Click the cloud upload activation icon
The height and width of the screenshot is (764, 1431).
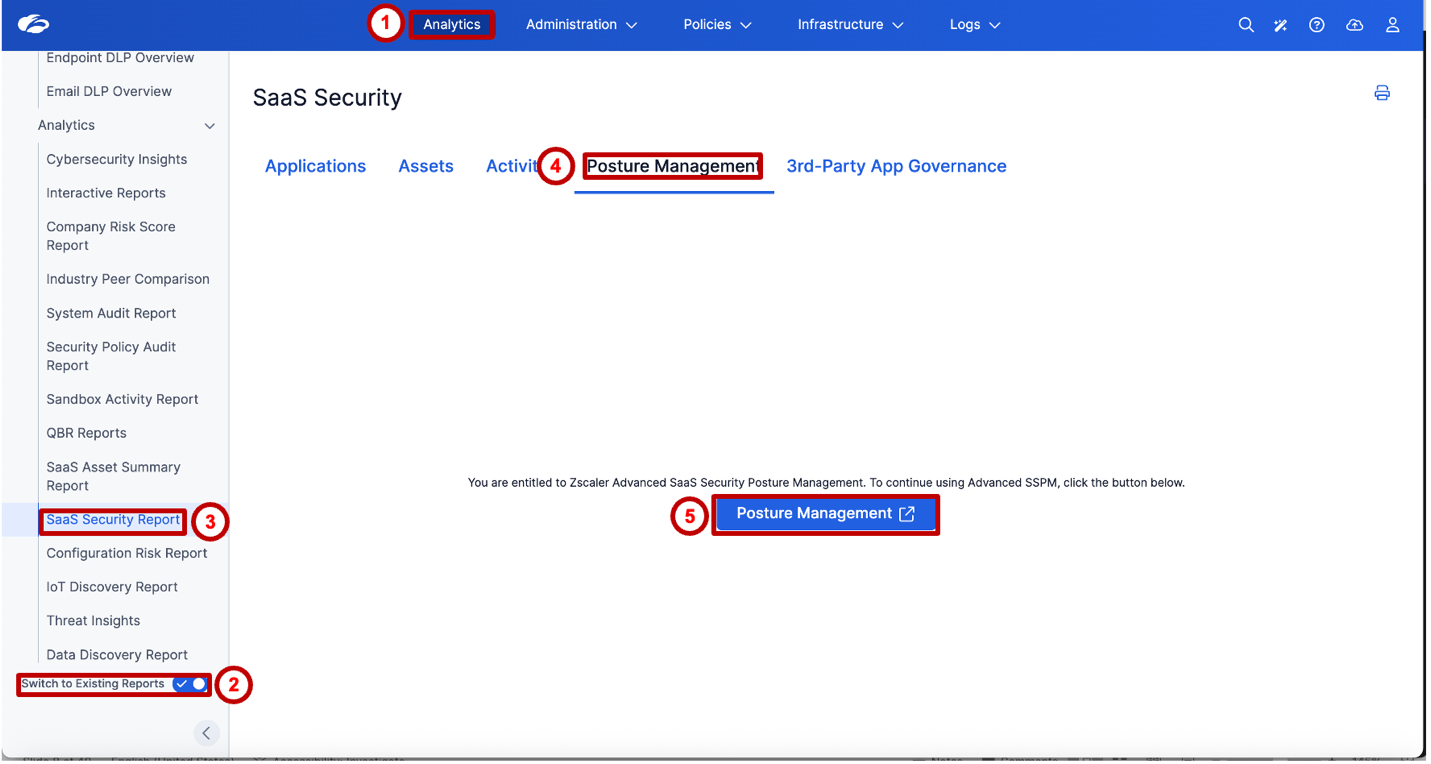point(1355,25)
